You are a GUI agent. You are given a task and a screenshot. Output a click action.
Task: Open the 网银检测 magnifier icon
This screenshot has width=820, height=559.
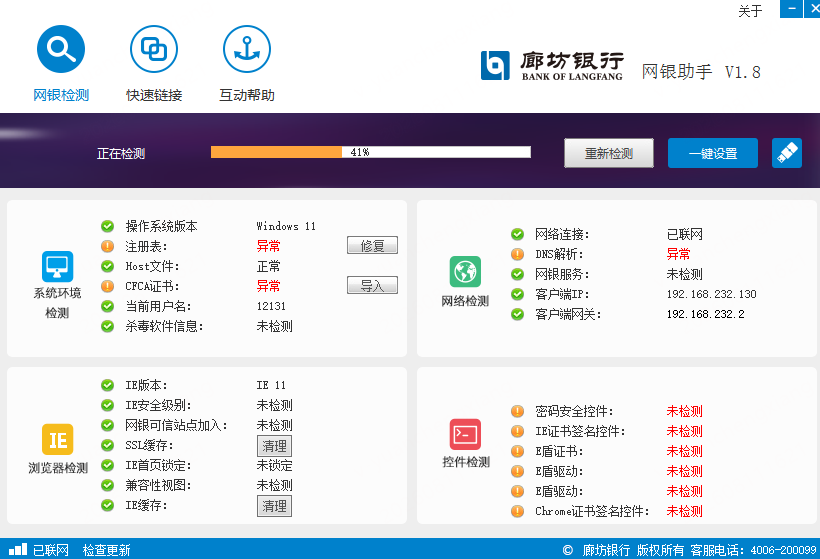[x=61, y=49]
